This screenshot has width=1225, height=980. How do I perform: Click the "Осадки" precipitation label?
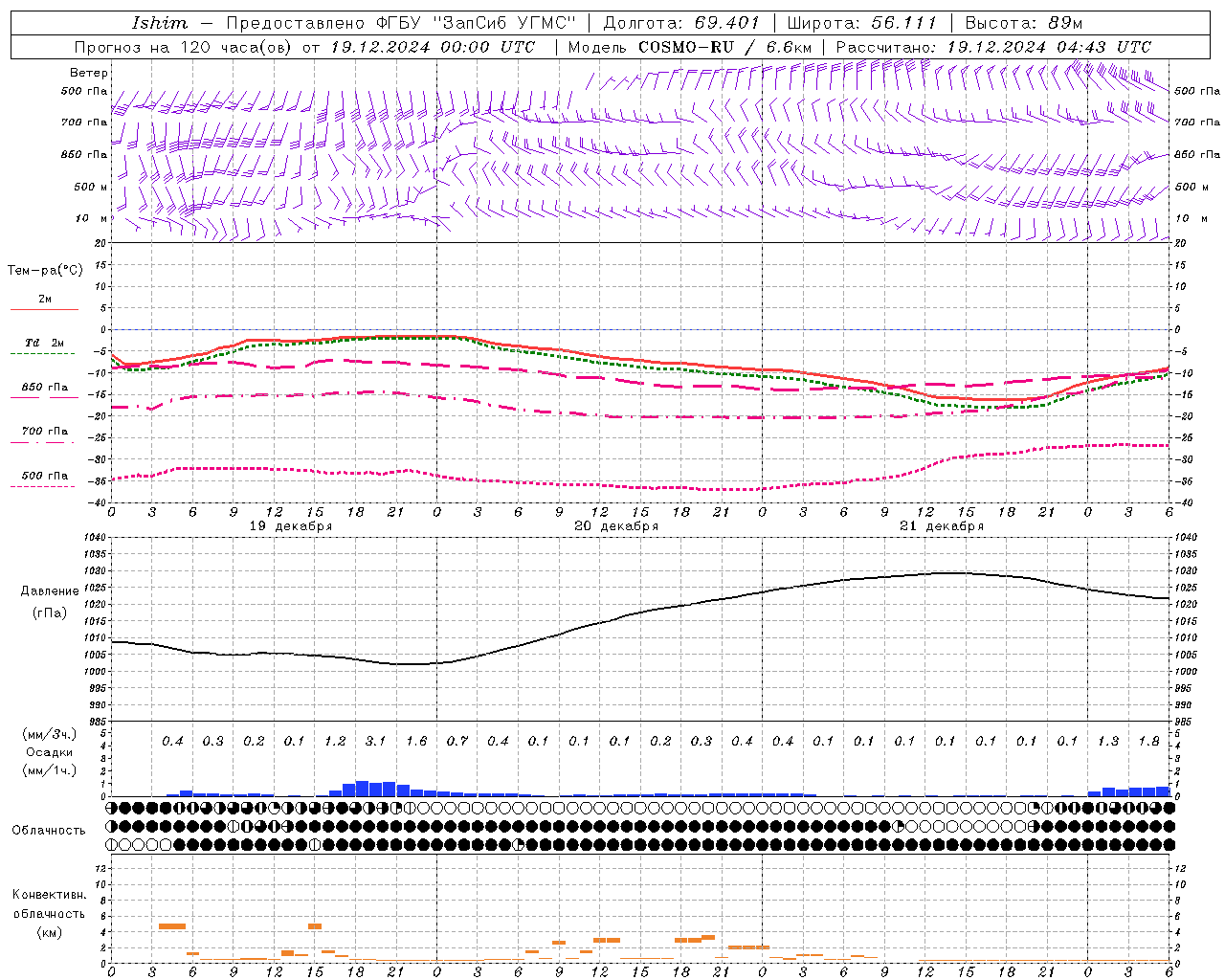point(49,752)
